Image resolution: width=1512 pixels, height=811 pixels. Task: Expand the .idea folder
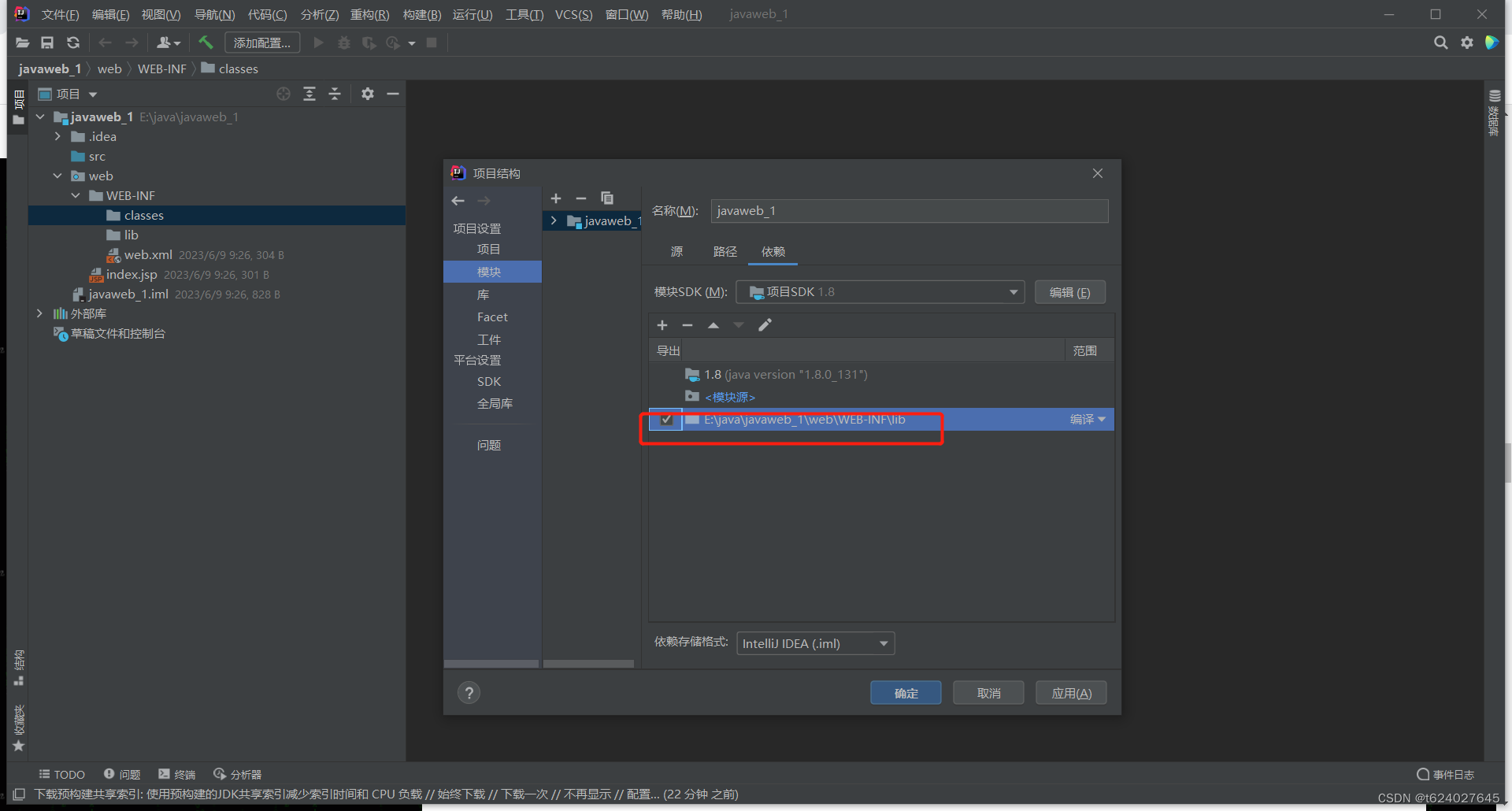click(57, 136)
